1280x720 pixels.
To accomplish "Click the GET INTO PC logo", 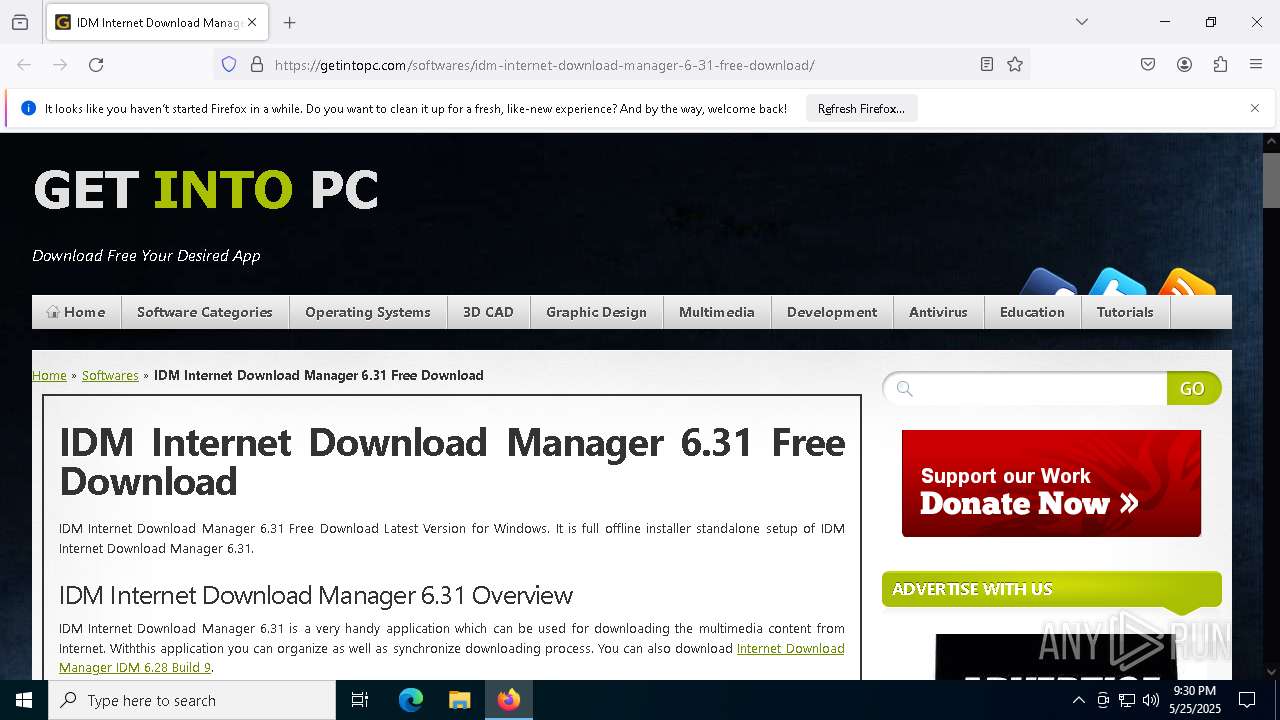I will [x=206, y=190].
